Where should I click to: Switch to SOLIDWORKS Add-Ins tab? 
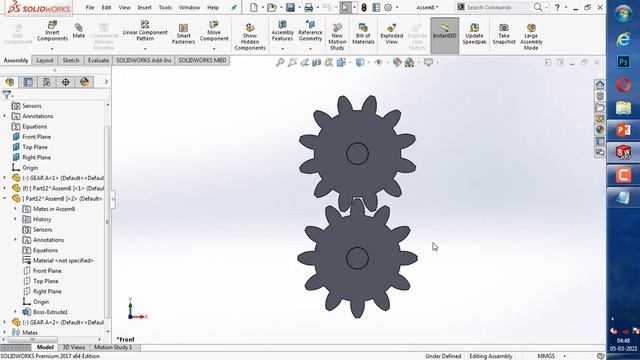[144, 60]
